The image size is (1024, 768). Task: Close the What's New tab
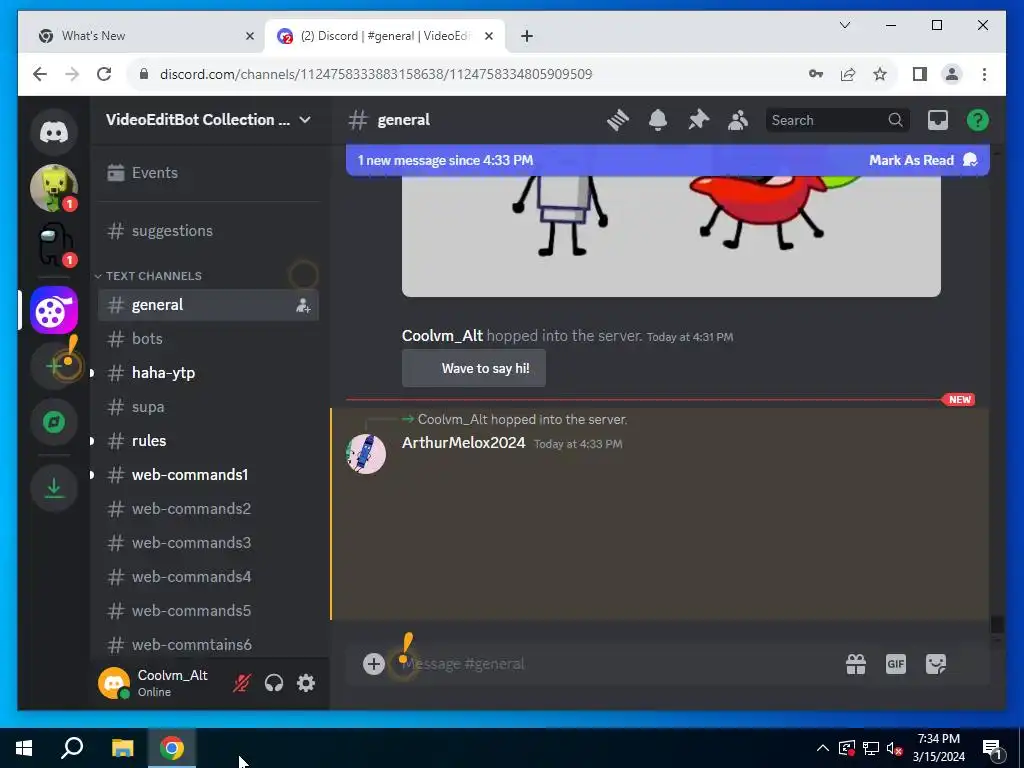(x=249, y=36)
